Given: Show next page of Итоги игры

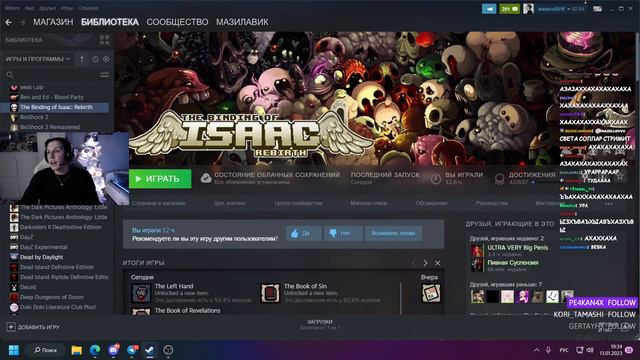Looking at the screenshot, I should 425,263.
